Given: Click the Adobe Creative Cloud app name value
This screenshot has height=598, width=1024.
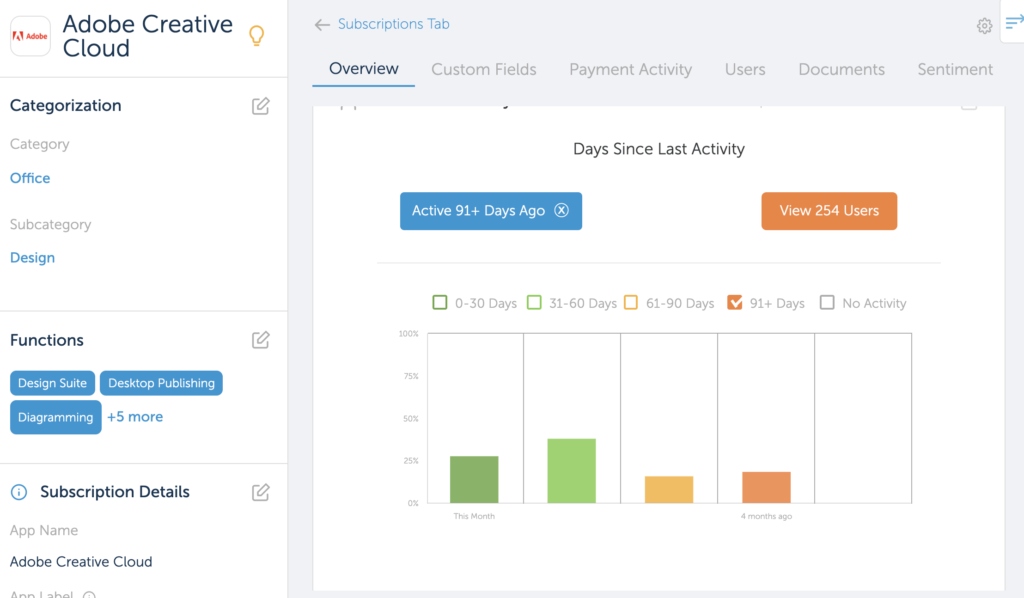Looking at the screenshot, I should [x=81, y=561].
